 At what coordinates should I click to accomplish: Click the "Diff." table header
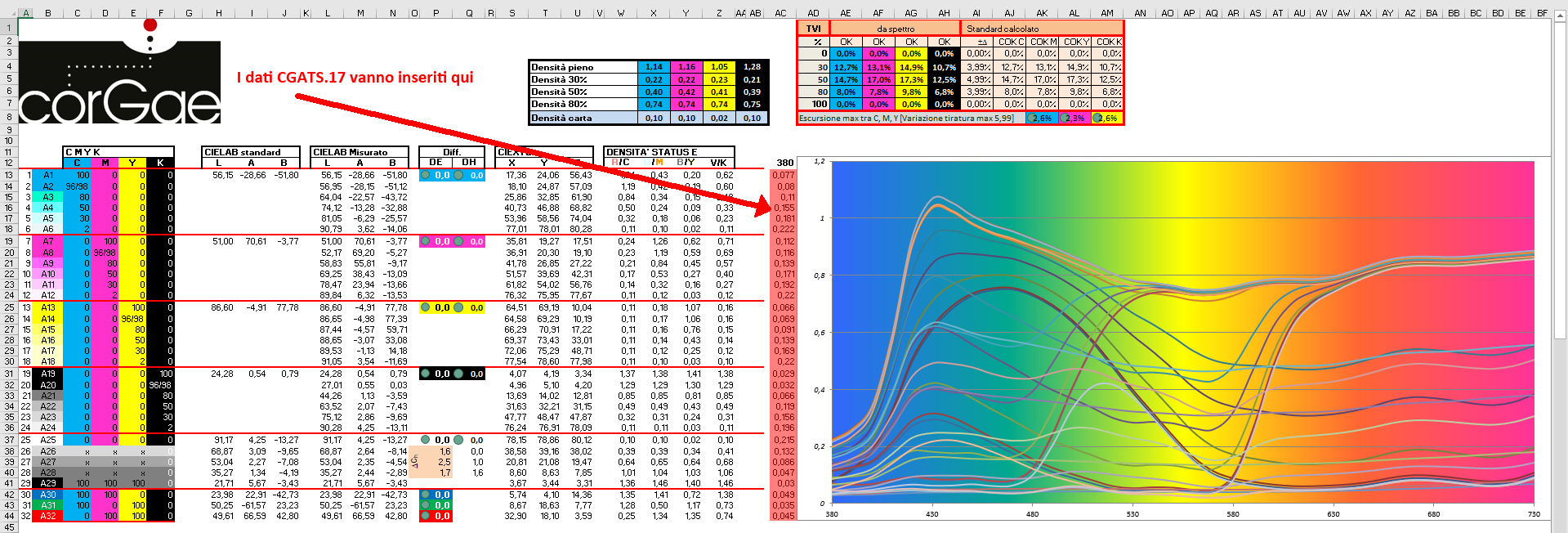(452, 152)
